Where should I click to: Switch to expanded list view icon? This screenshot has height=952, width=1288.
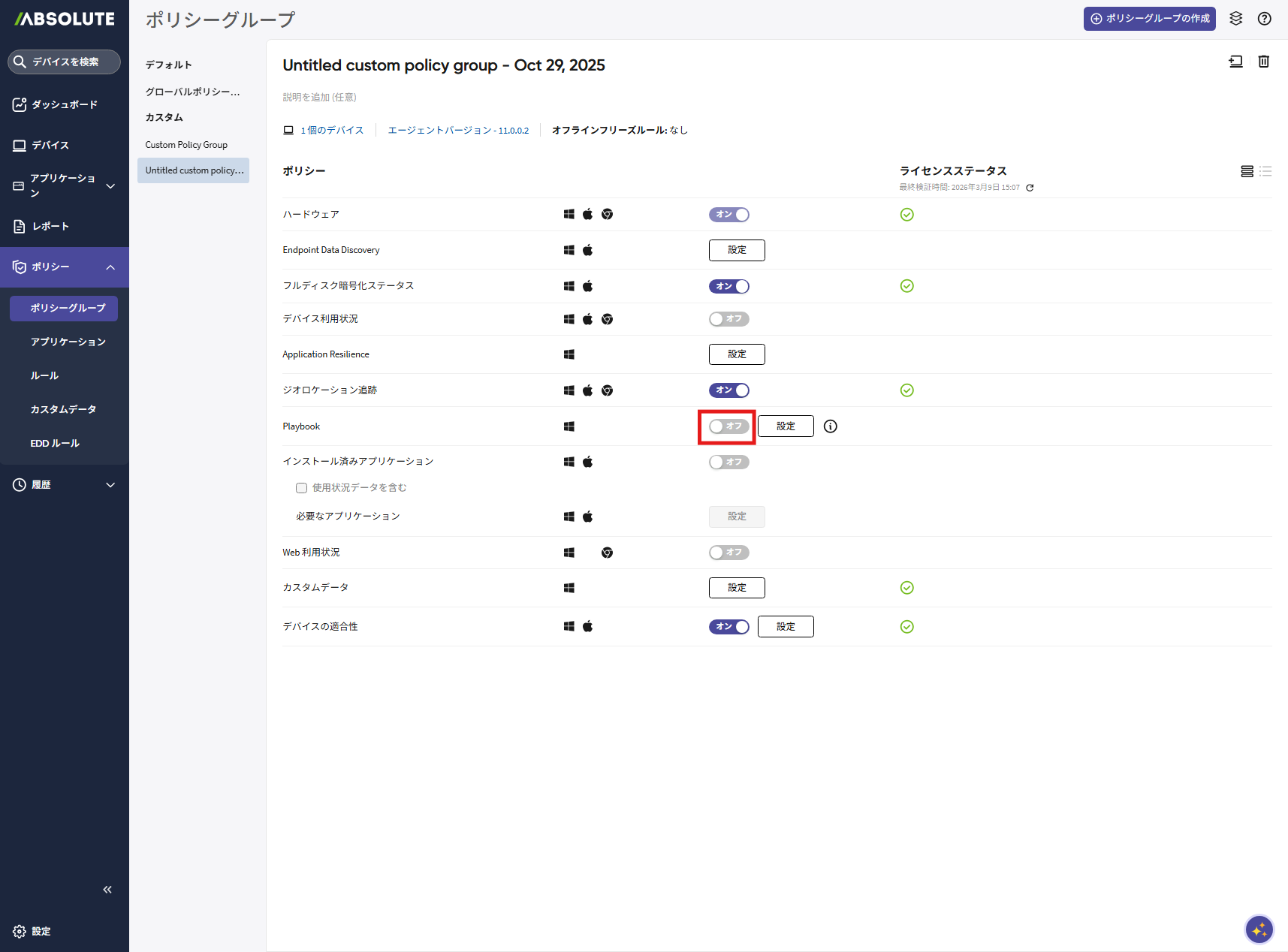[1247, 171]
